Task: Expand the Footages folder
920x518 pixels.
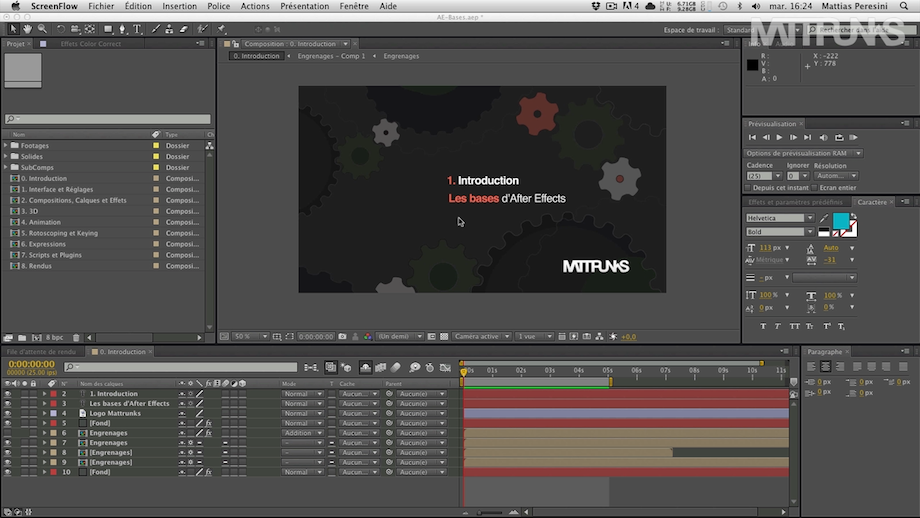Action: tap(6, 145)
